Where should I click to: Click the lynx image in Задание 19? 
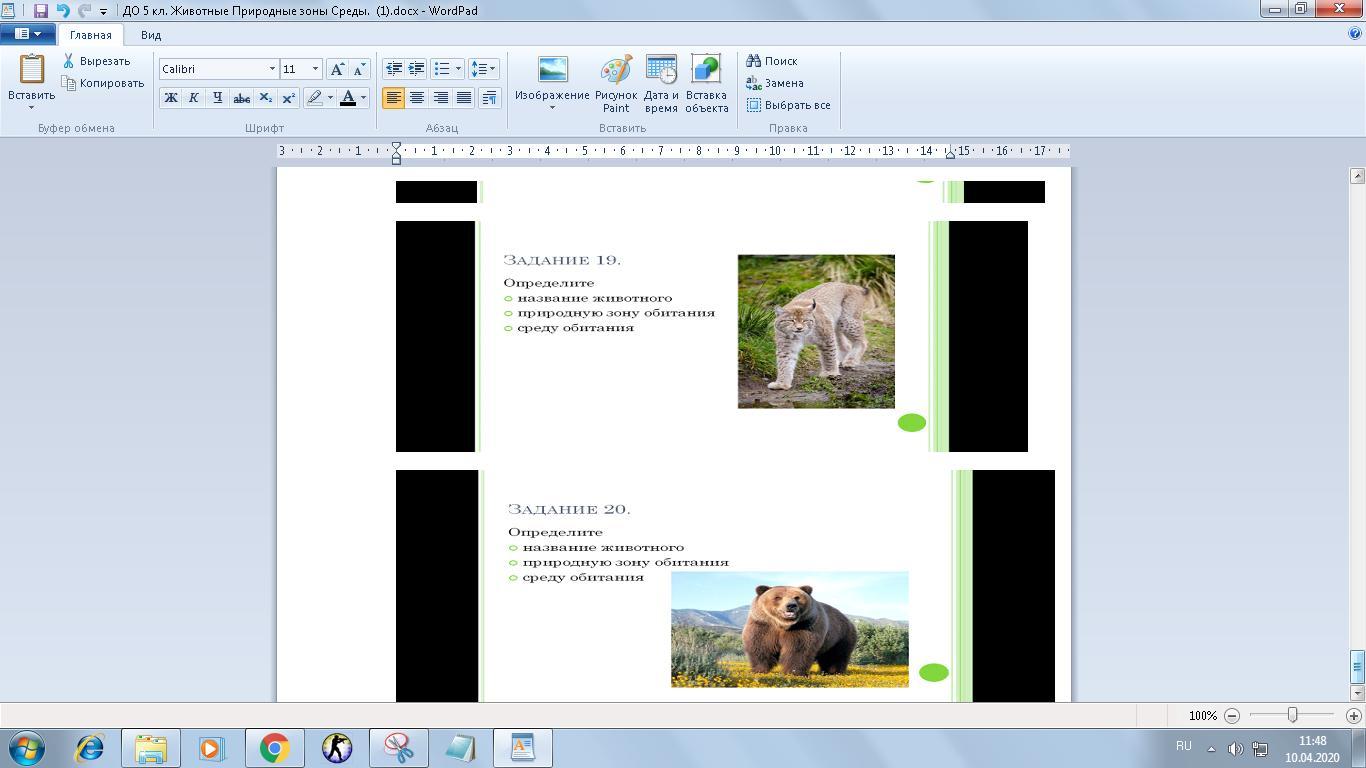click(x=816, y=331)
